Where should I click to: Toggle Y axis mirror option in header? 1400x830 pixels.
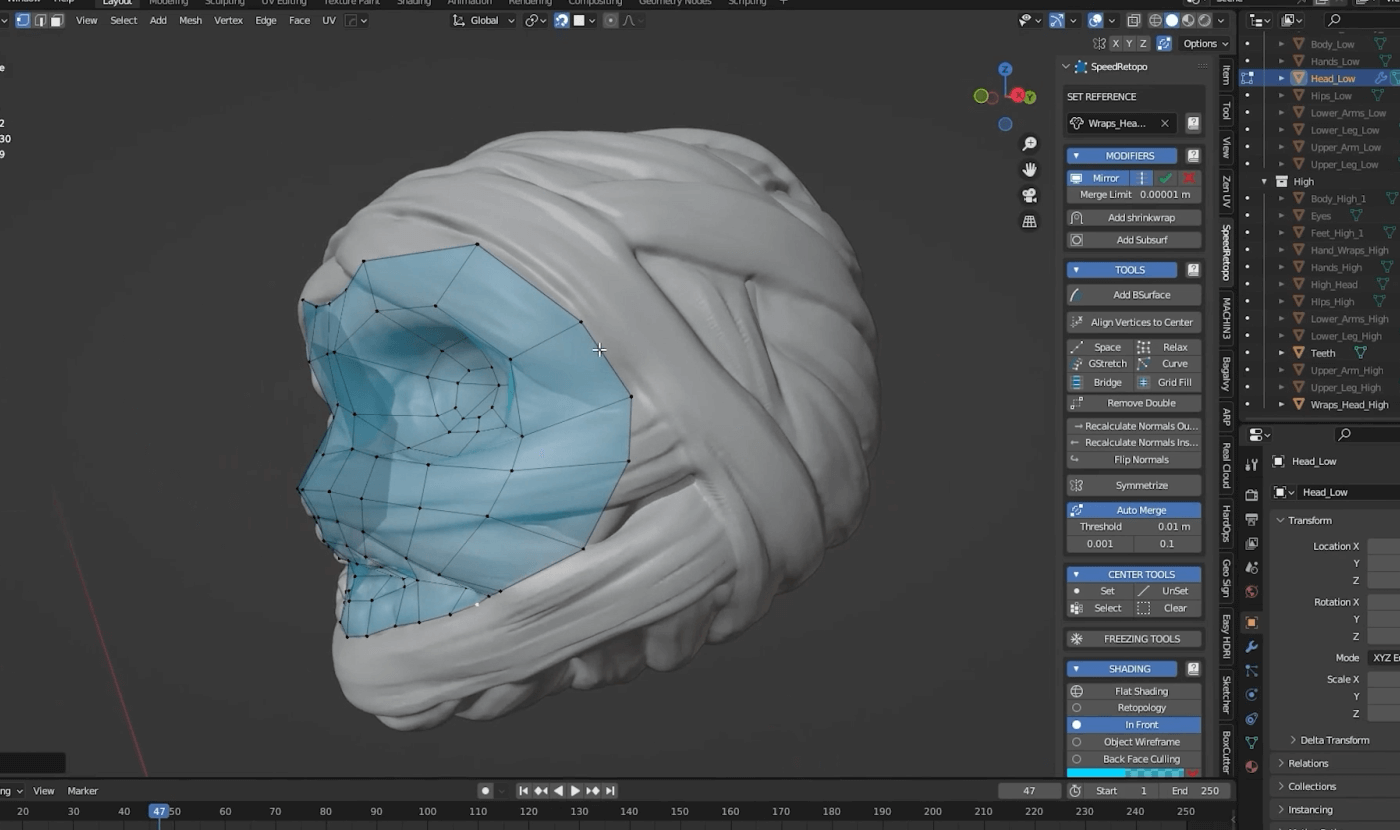[1129, 44]
